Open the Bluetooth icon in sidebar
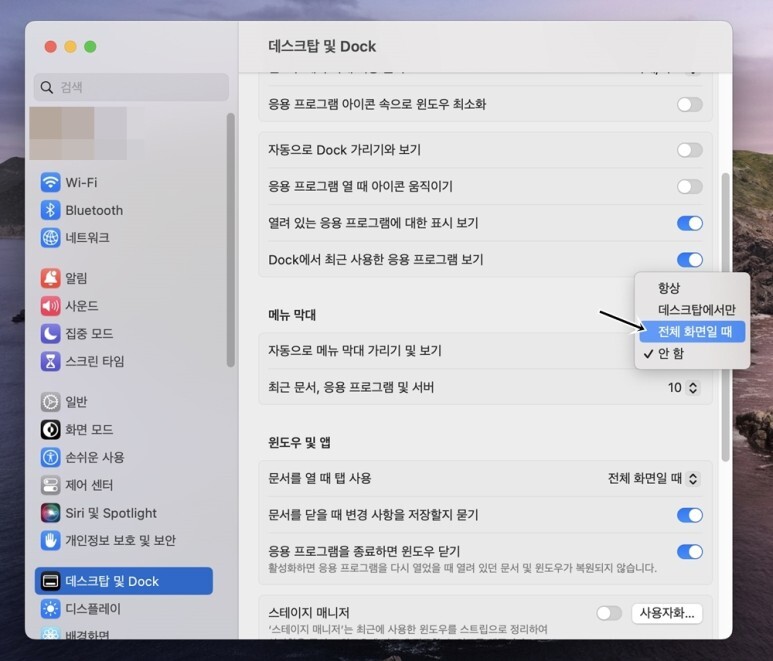The image size is (773, 661). (x=50, y=210)
